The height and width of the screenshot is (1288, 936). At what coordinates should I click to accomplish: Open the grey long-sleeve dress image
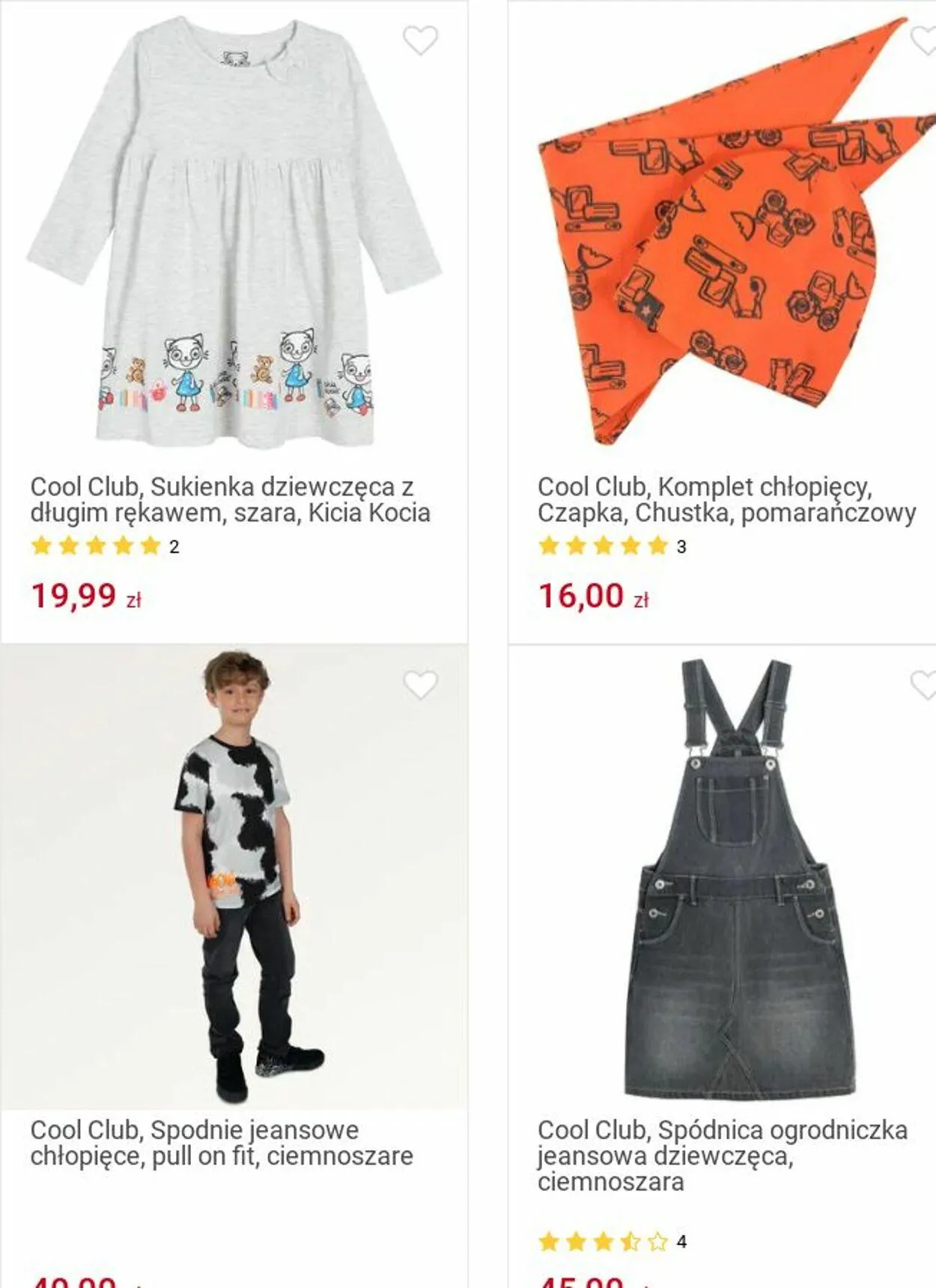[x=234, y=232]
